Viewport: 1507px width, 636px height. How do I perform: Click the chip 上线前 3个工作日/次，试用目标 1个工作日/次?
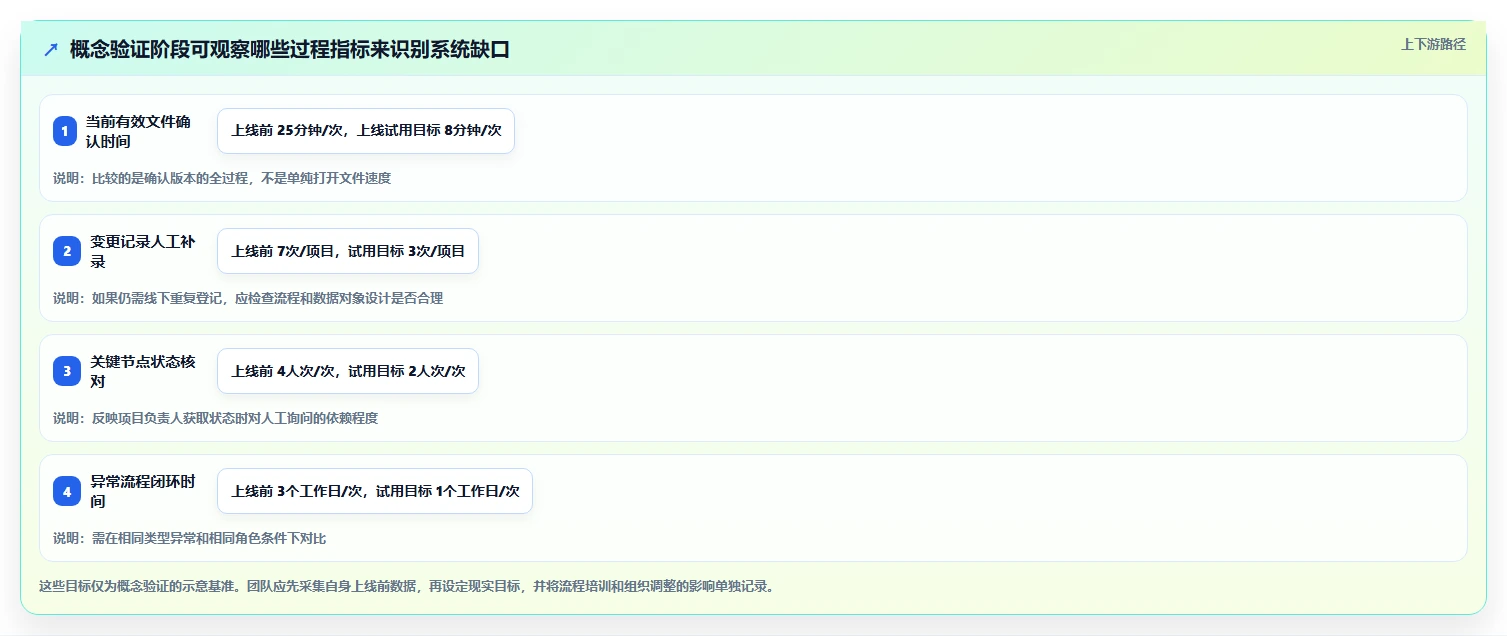[375, 491]
